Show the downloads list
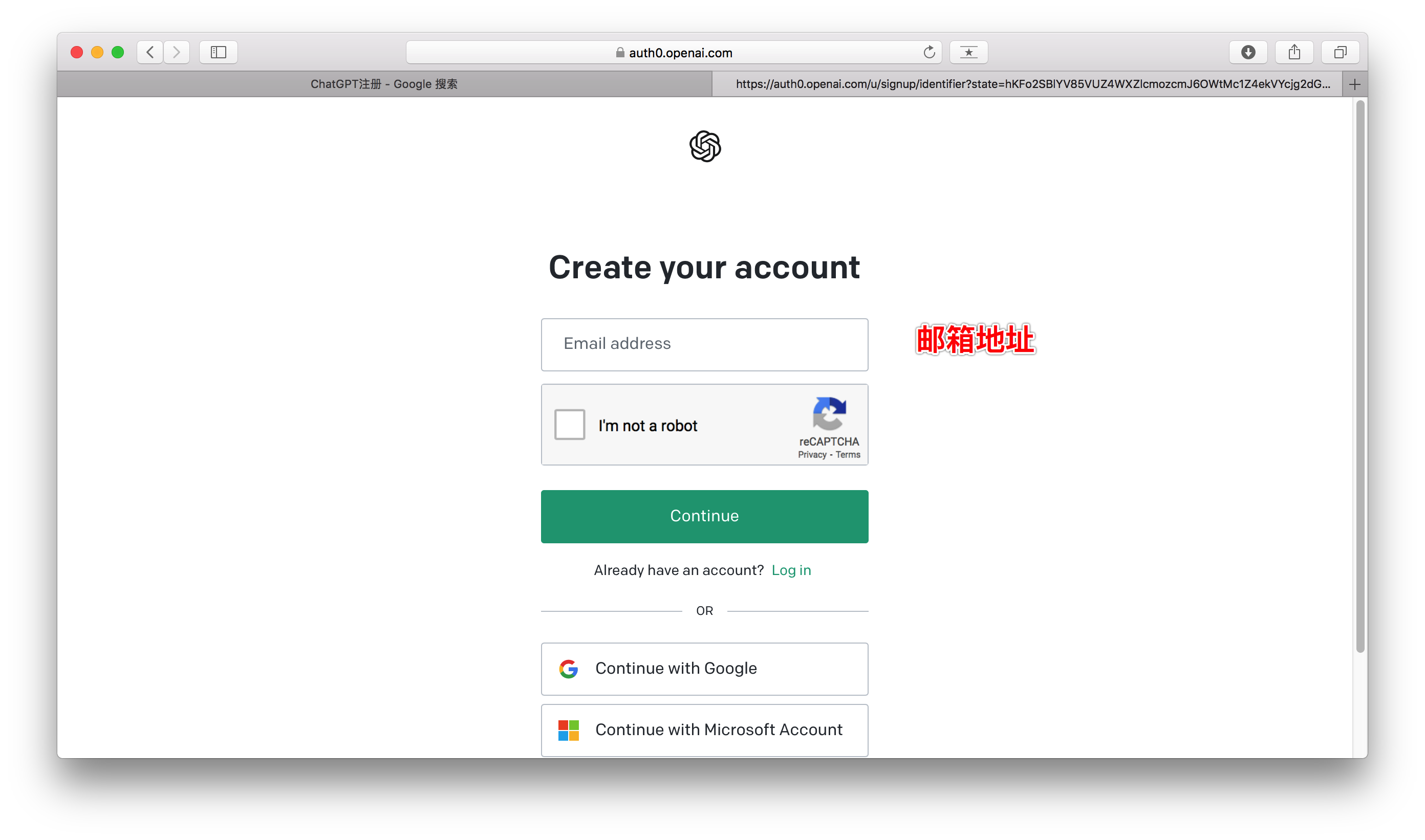The width and height of the screenshot is (1425, 840). coord(1248,52)
